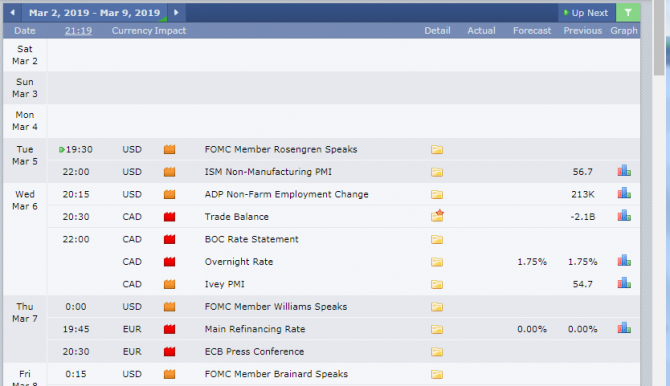This screenshot has width=670, height=386.
Task: Open graph for ADP Non-Farm Employment Change
Action: [x=624, y=193]
